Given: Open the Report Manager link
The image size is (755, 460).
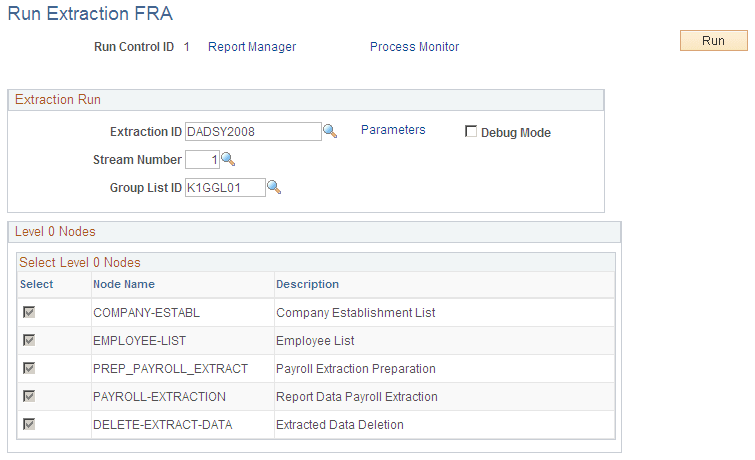Looking at the screenshot, I should (252, 47).
